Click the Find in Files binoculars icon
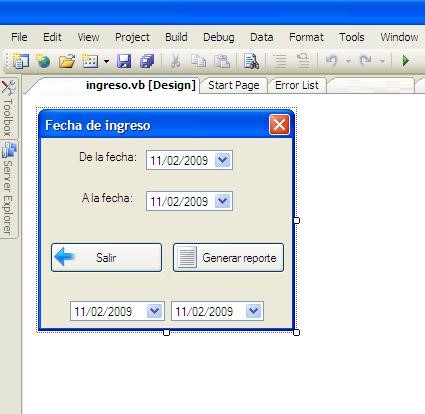 tap(251, 61)
